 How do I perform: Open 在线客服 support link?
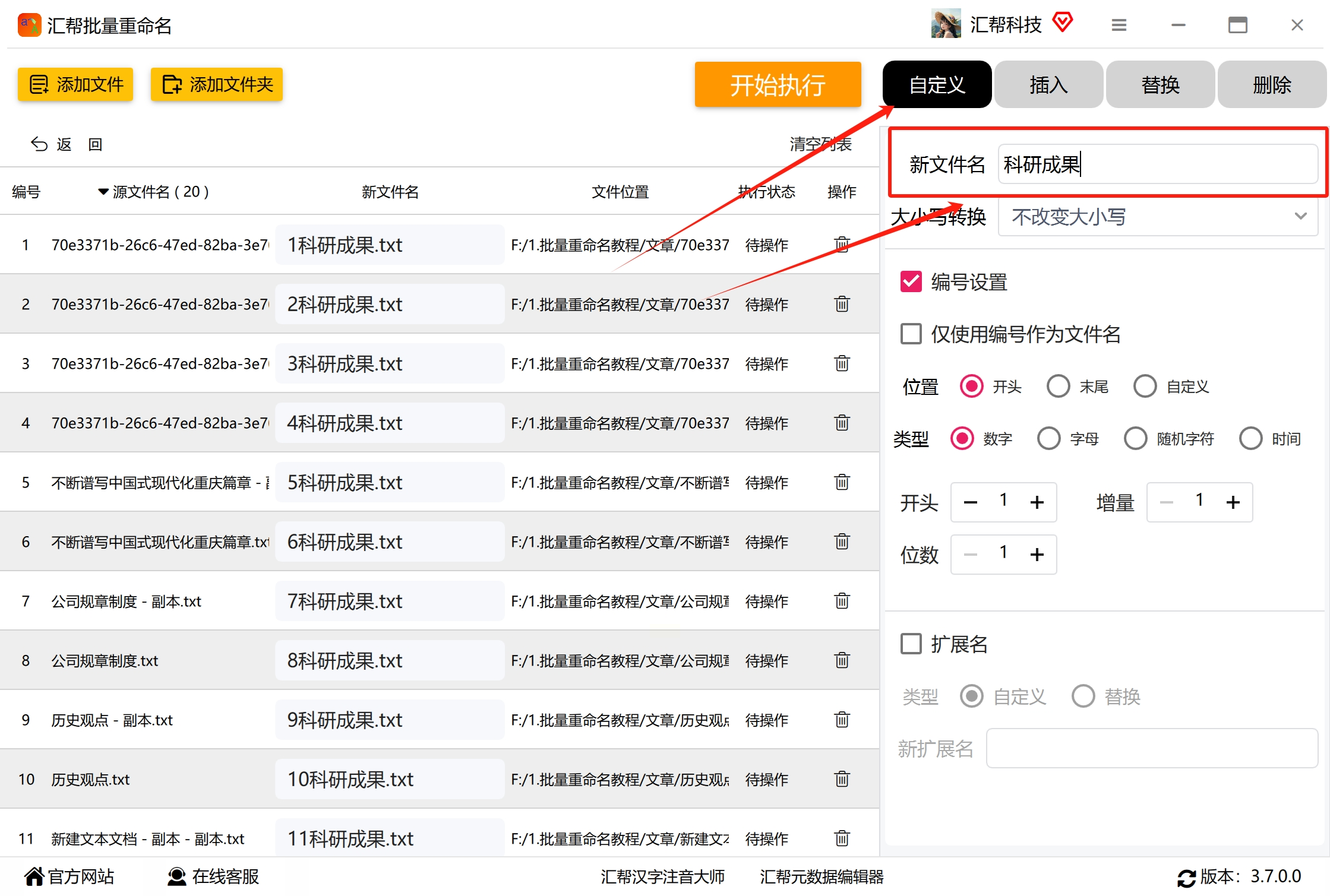click(213, 876)
